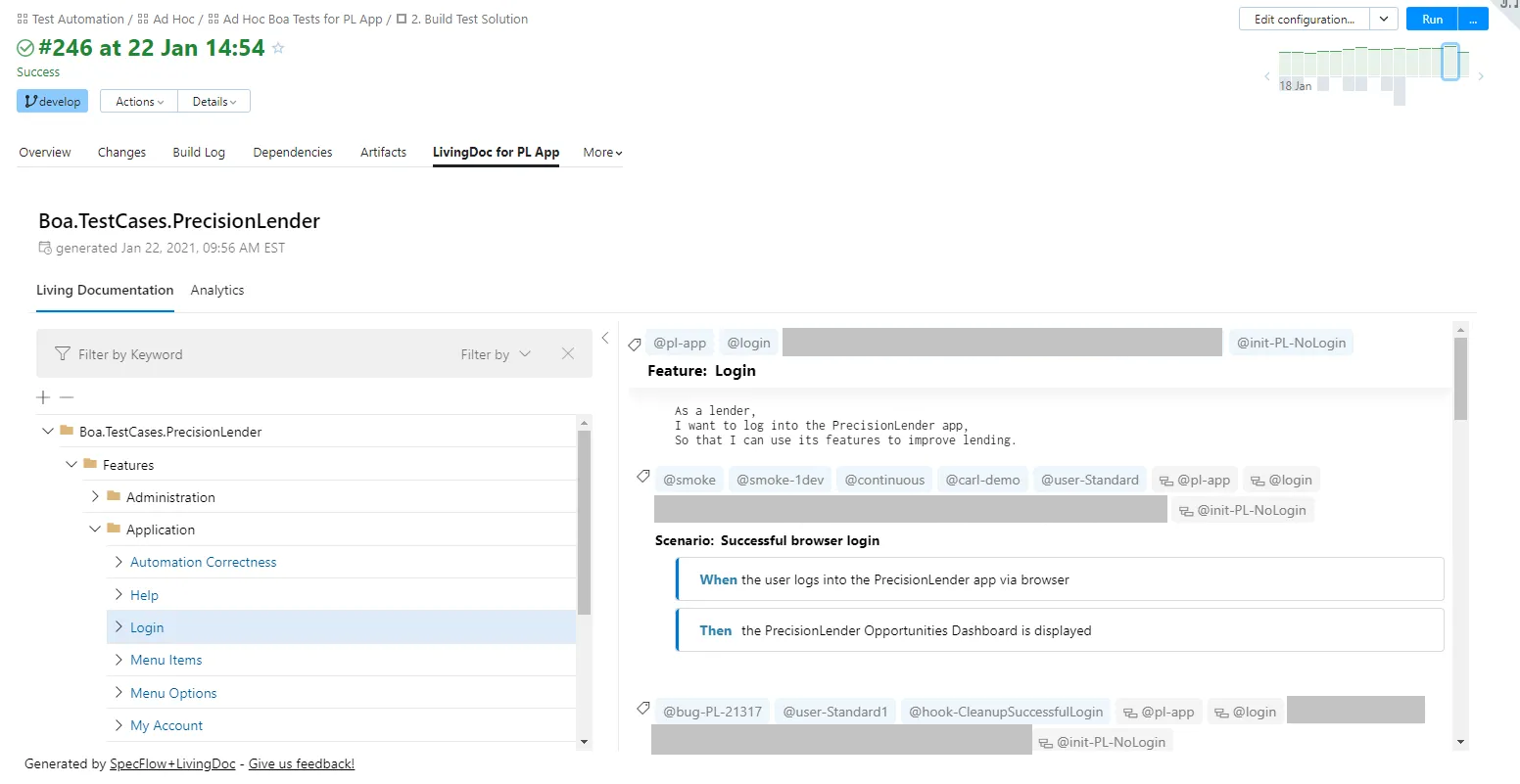Open the 'Give us feedback!' link
This screenshot has width=1520, height=784.
pyautogui.click(x=301, y=762)
